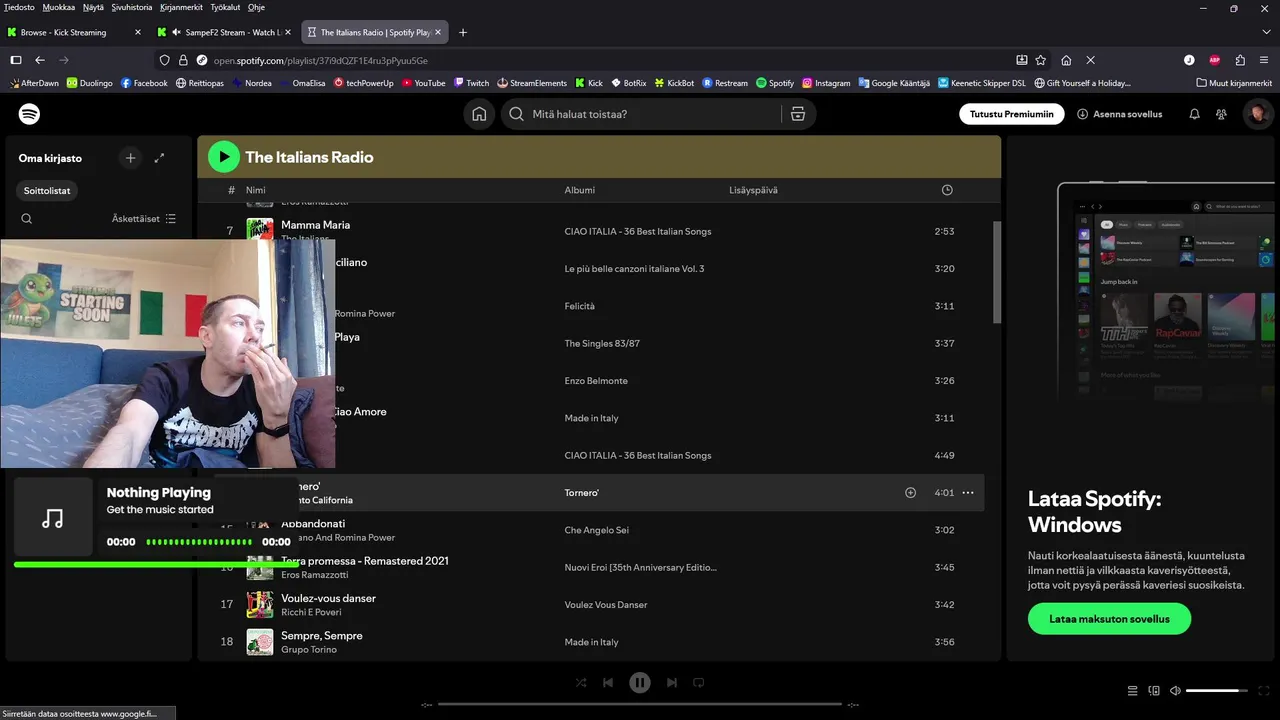Open album CIAO ITALIA for Mamma Maria
1280x720 pixels.
[x=638, y=231]
